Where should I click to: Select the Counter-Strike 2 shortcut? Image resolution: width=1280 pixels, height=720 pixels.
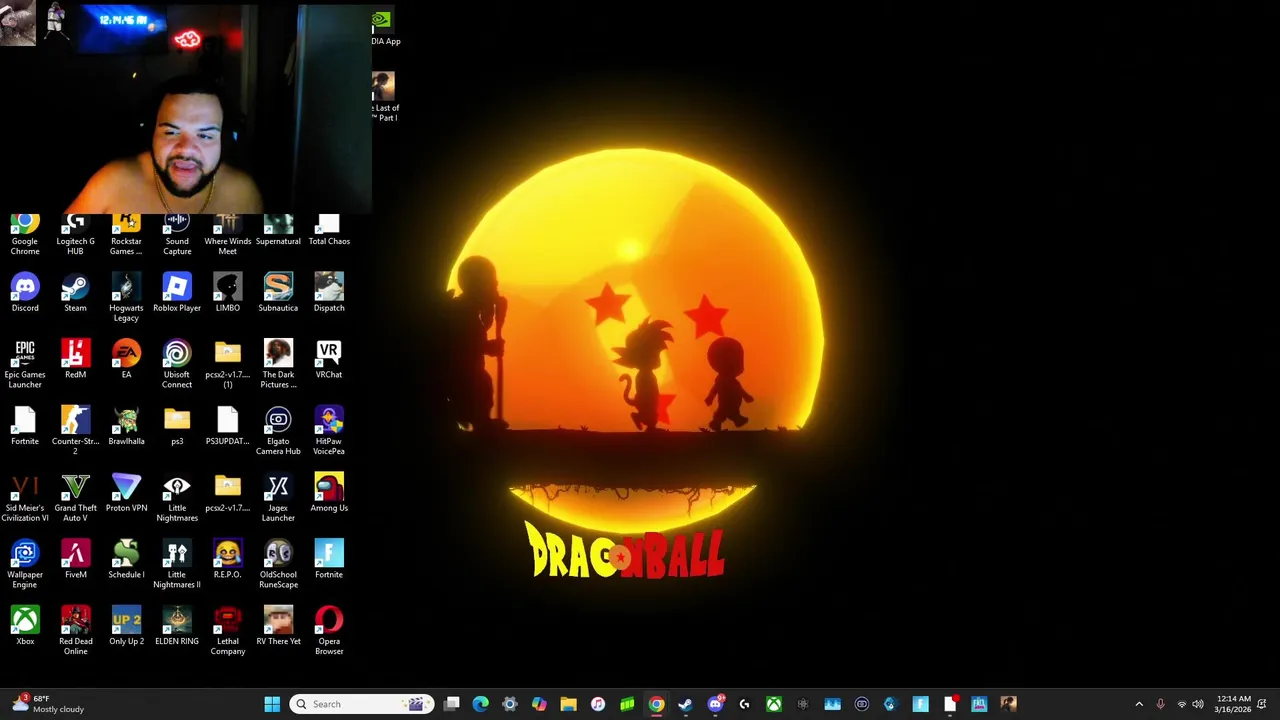(75, 431)
